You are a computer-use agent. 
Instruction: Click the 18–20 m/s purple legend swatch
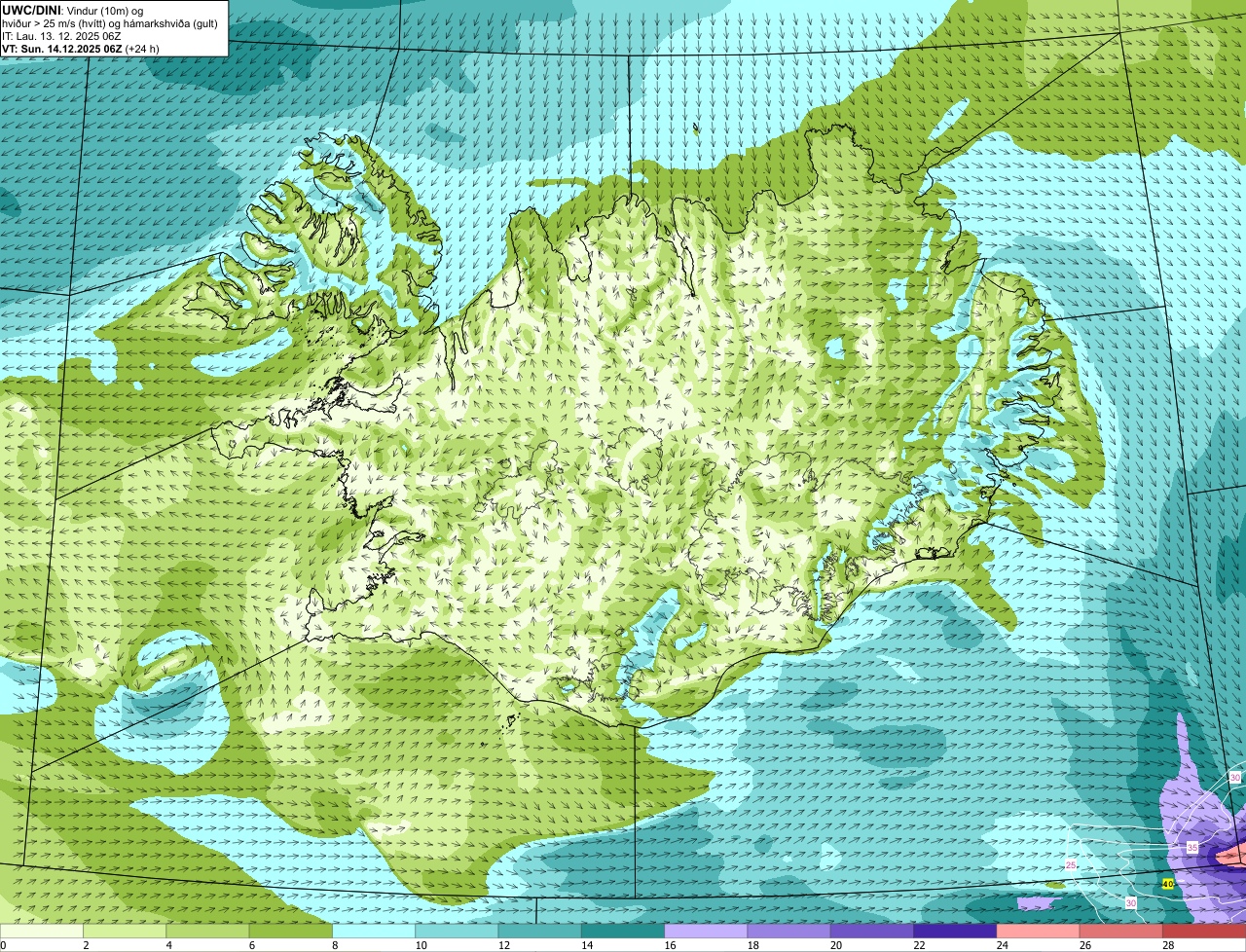tap(789, 932)
